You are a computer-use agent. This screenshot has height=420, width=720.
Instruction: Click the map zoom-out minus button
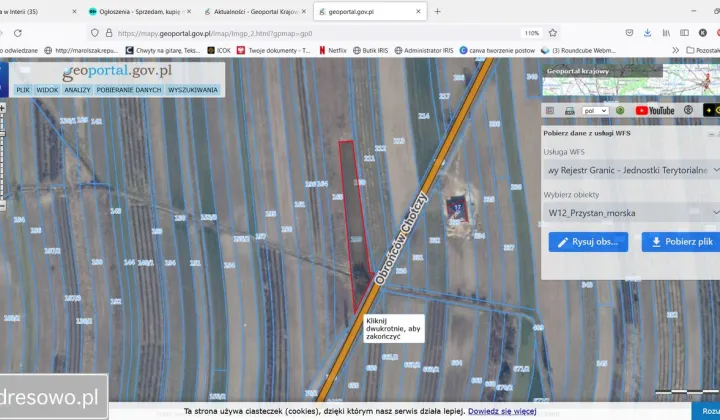click(2, 206)
